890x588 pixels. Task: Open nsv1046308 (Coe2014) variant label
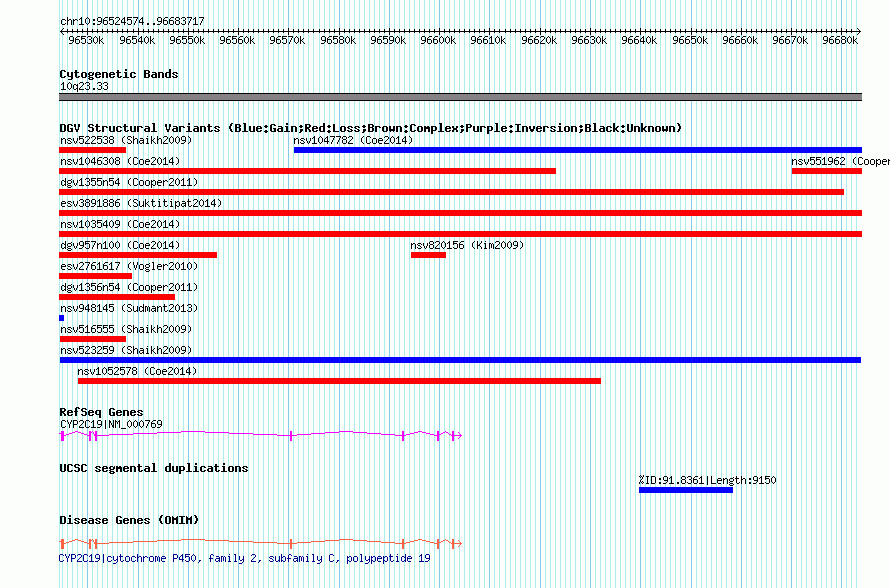(120, 161)
